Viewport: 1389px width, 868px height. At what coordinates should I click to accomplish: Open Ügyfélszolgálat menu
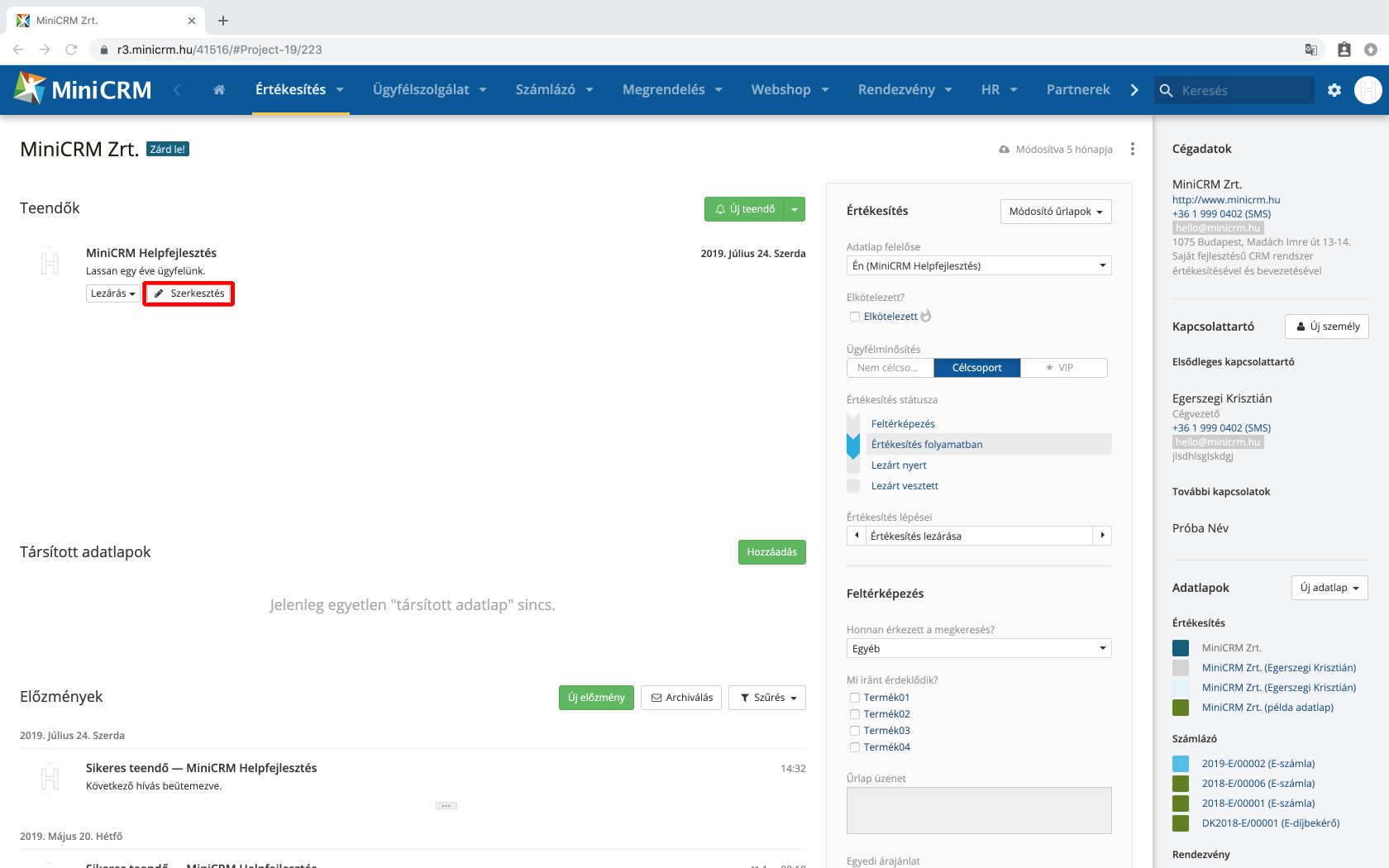tap(430, 90)
